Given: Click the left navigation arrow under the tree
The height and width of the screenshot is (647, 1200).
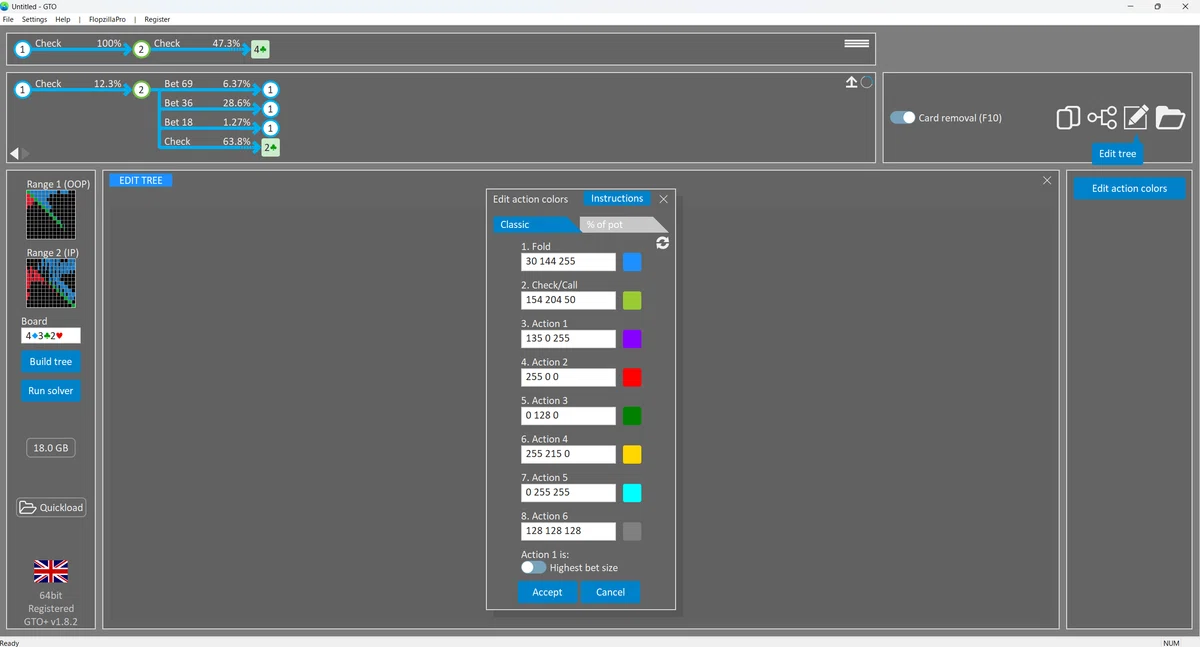Looking at the screenshot, I should (14, 153).
